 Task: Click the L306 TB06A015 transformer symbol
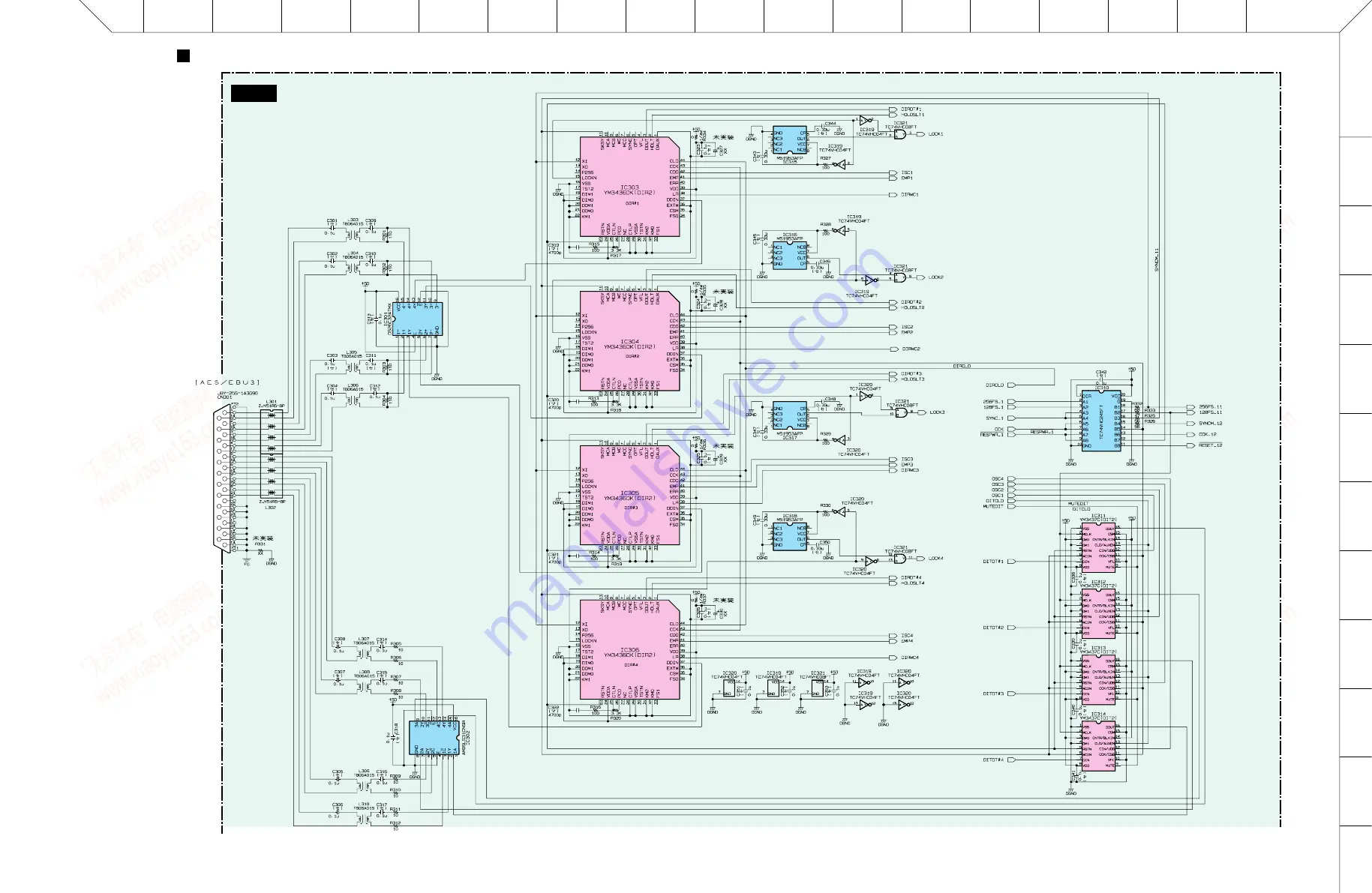[x=352, y=401]
